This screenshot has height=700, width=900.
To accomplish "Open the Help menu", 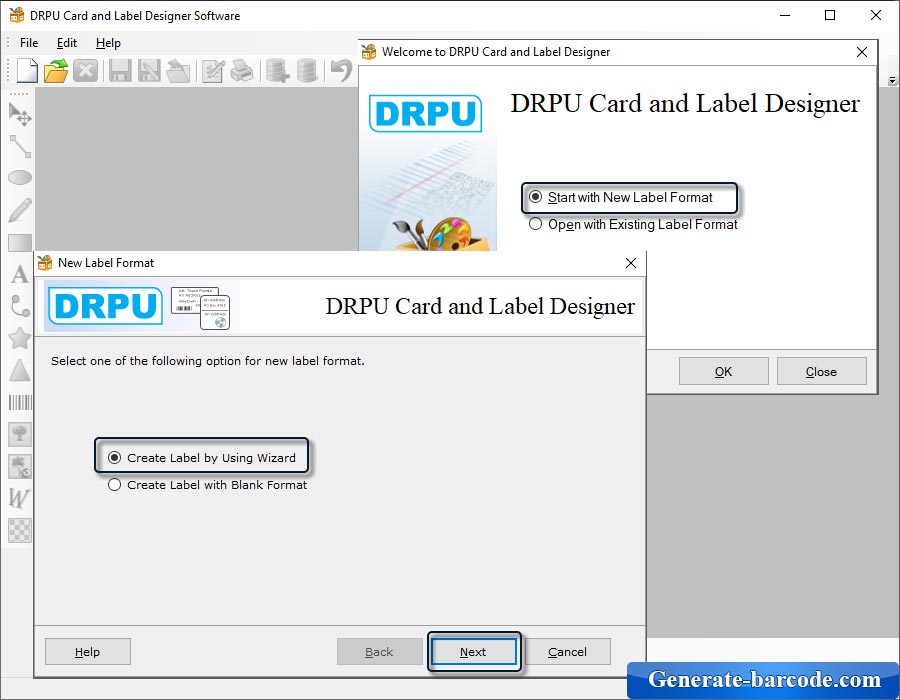I will tap(108, 43).
